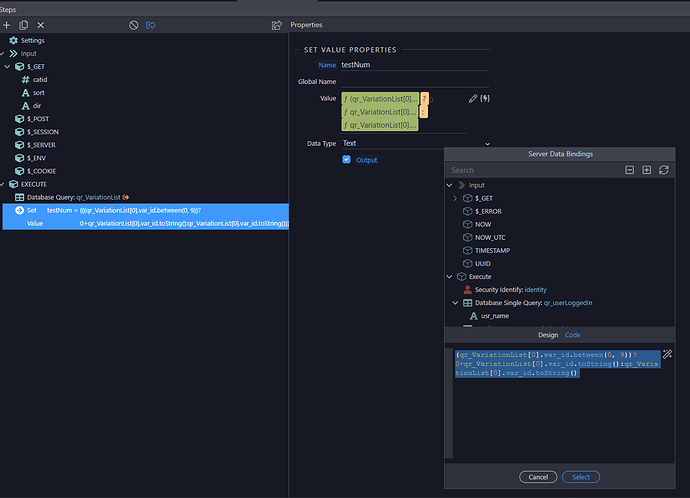This screenshot has width=690, height=498.
Task: Refresh the Server Data Bindings list
Action: [664, 170]
